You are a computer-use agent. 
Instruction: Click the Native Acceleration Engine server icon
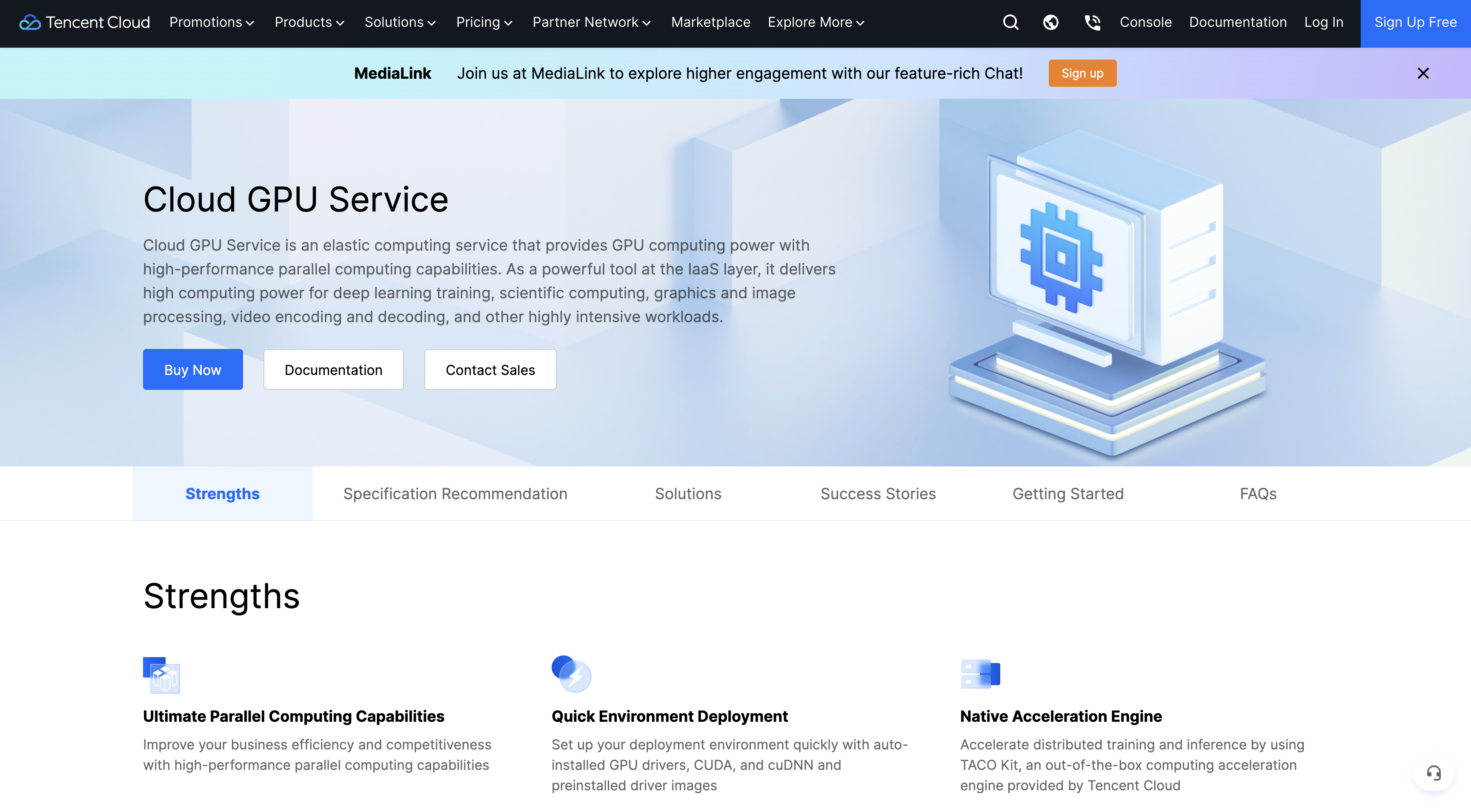[x=980, y=674]
